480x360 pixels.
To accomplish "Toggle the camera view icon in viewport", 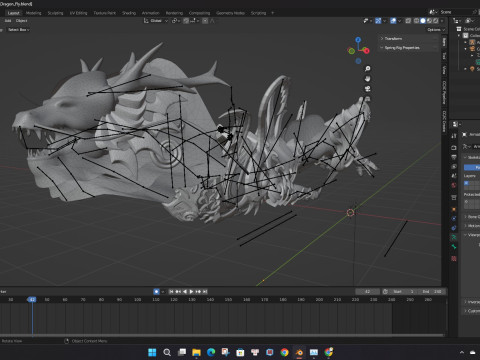I will pyautogui.click(x=367, y=89).
